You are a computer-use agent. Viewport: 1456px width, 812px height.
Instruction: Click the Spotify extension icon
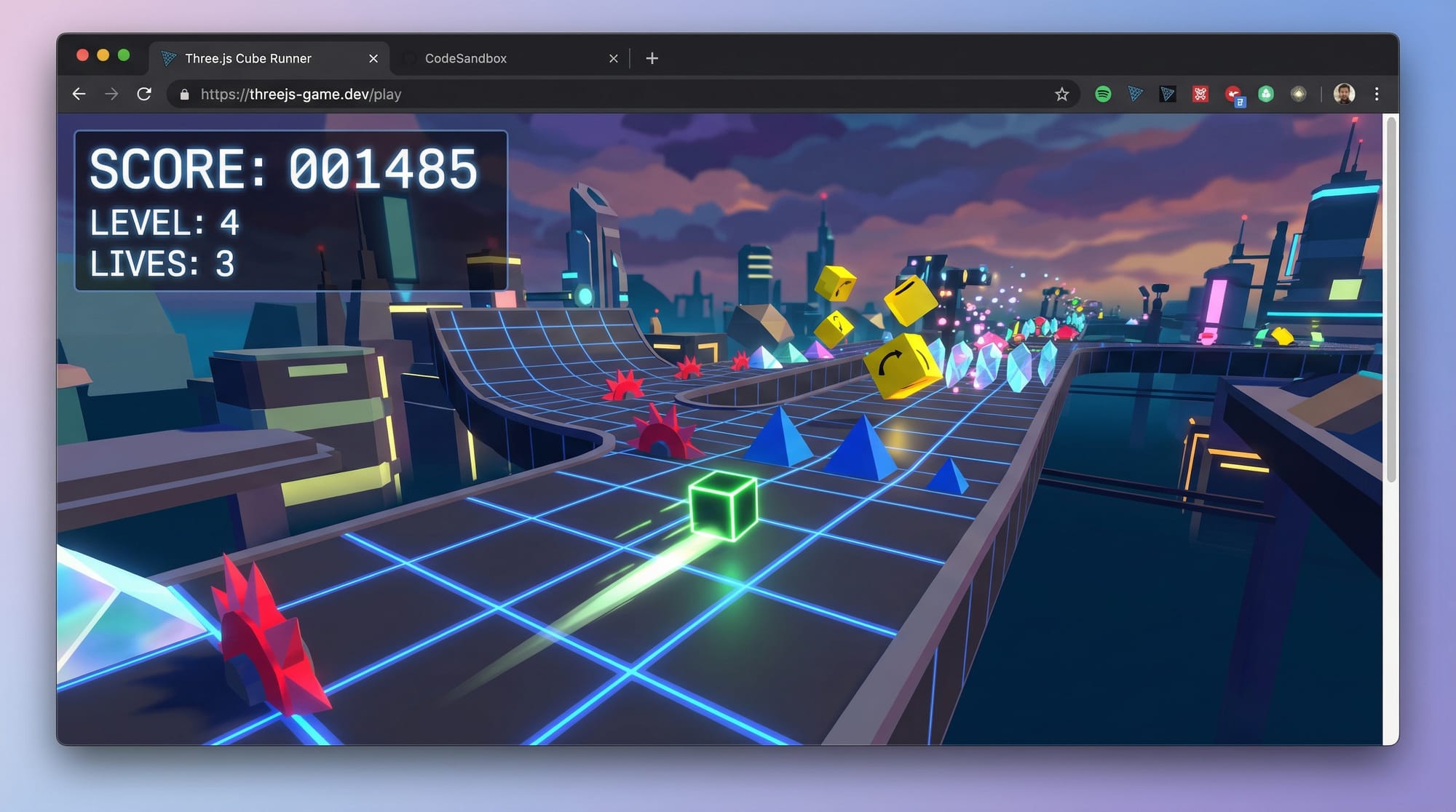[x=1103, y=94]
